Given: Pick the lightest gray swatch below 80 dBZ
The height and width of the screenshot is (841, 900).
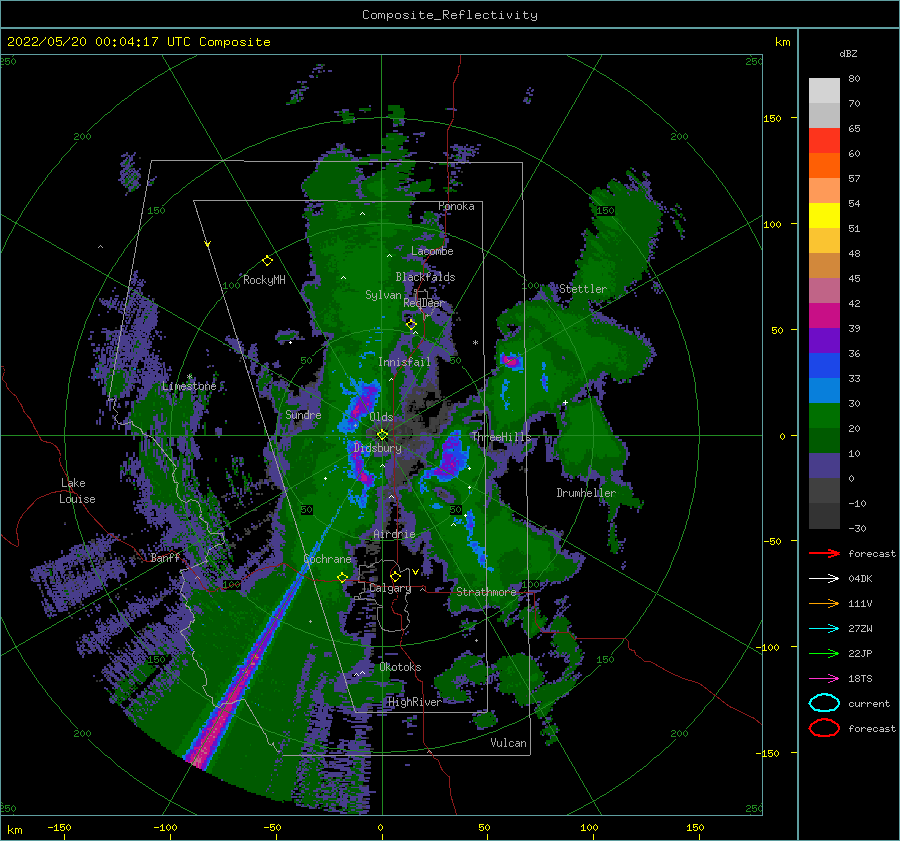Looking at the screenshot, I should click(x=824, y=91).
